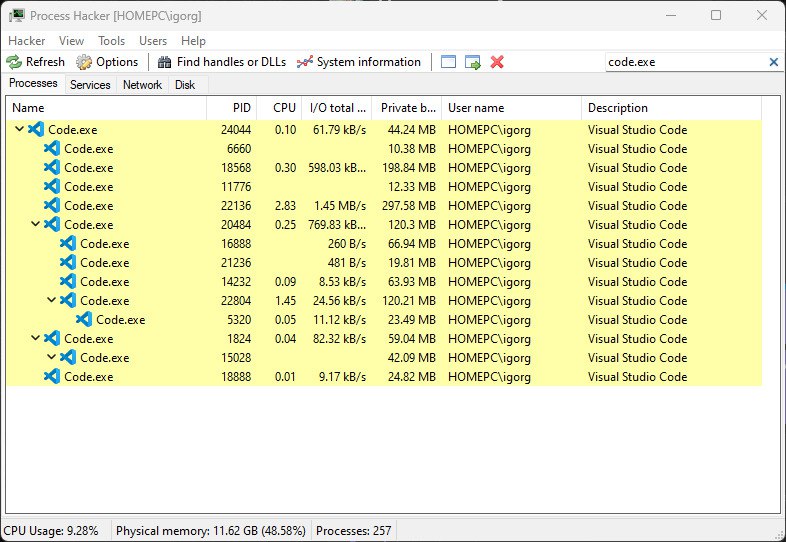
Task: Collapse the Code.exe PID 1824 node
Action: coord(36,338)
